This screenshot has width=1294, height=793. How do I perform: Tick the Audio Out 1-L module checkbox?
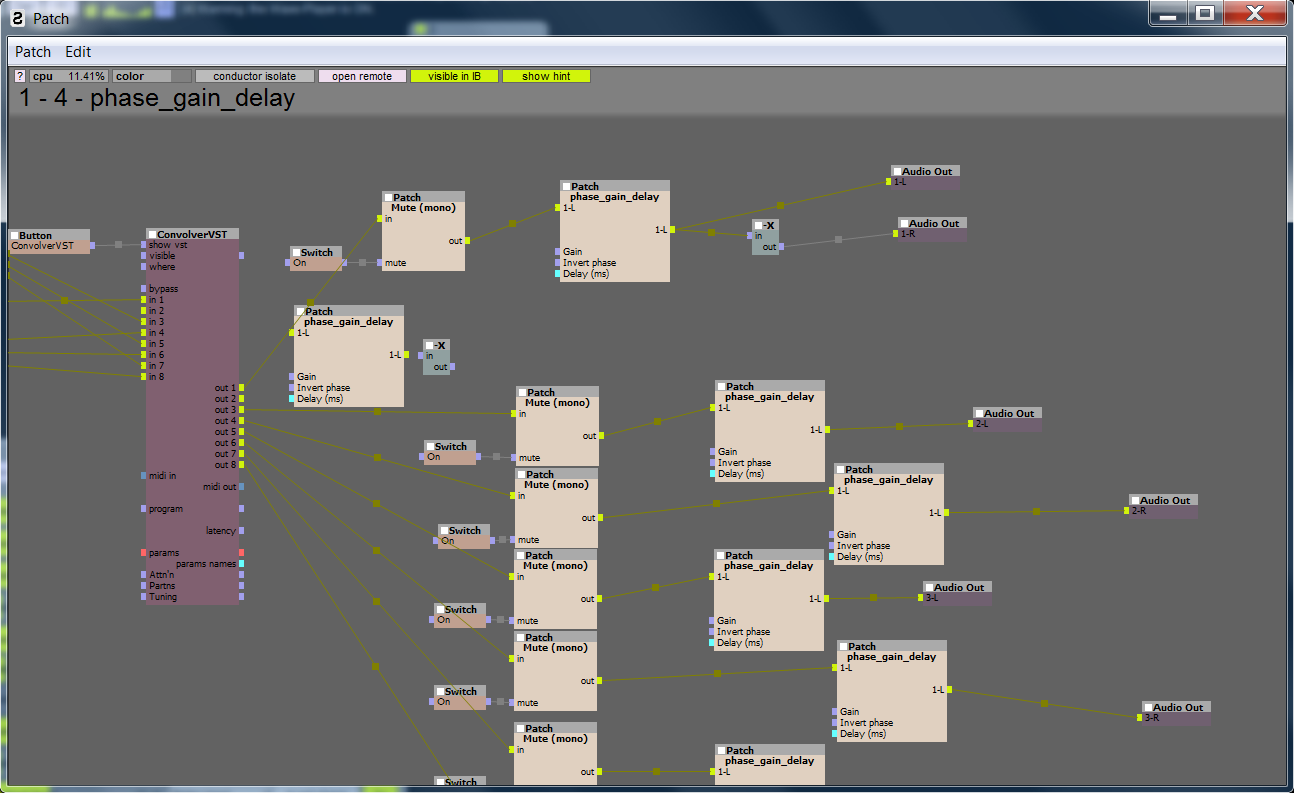point(897,171)
